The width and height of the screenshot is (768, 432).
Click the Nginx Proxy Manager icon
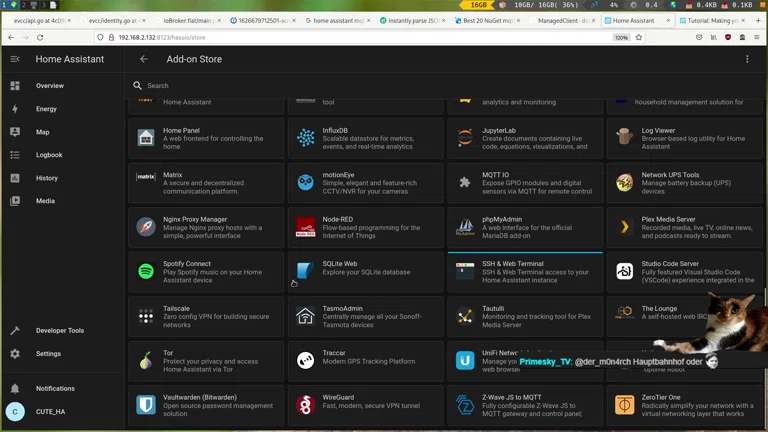(146, 227)
